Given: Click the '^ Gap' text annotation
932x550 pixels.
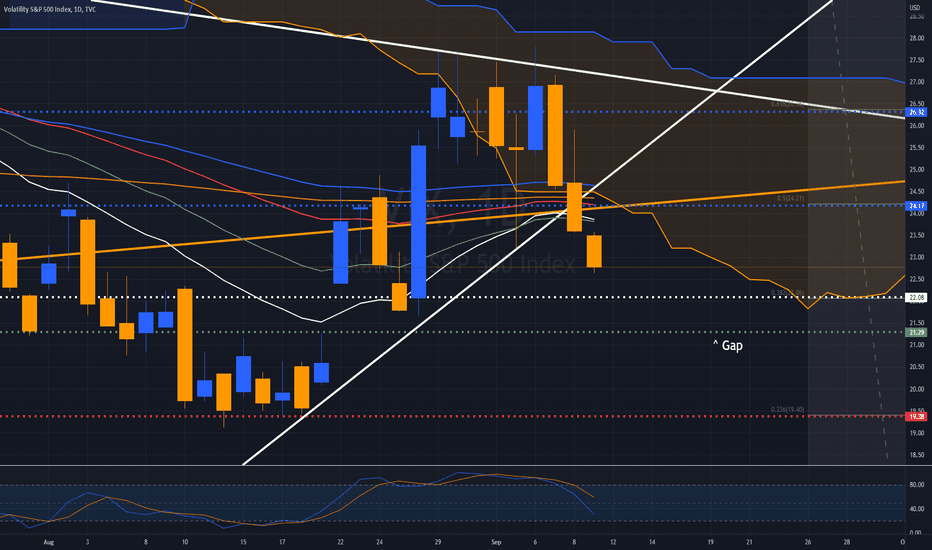Looking at the screenshot, I should pyautogui.click(x=728, y=345).
